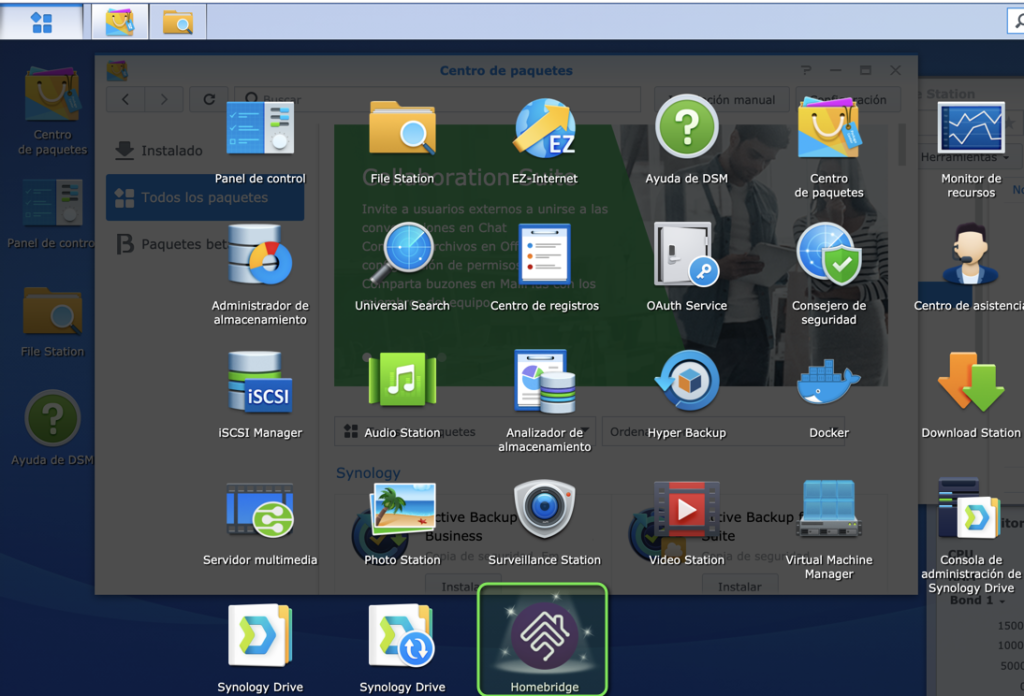Open Panel de control from the main menu
The height and width of the screenshot is (696, 1024).
click(260, 129)
